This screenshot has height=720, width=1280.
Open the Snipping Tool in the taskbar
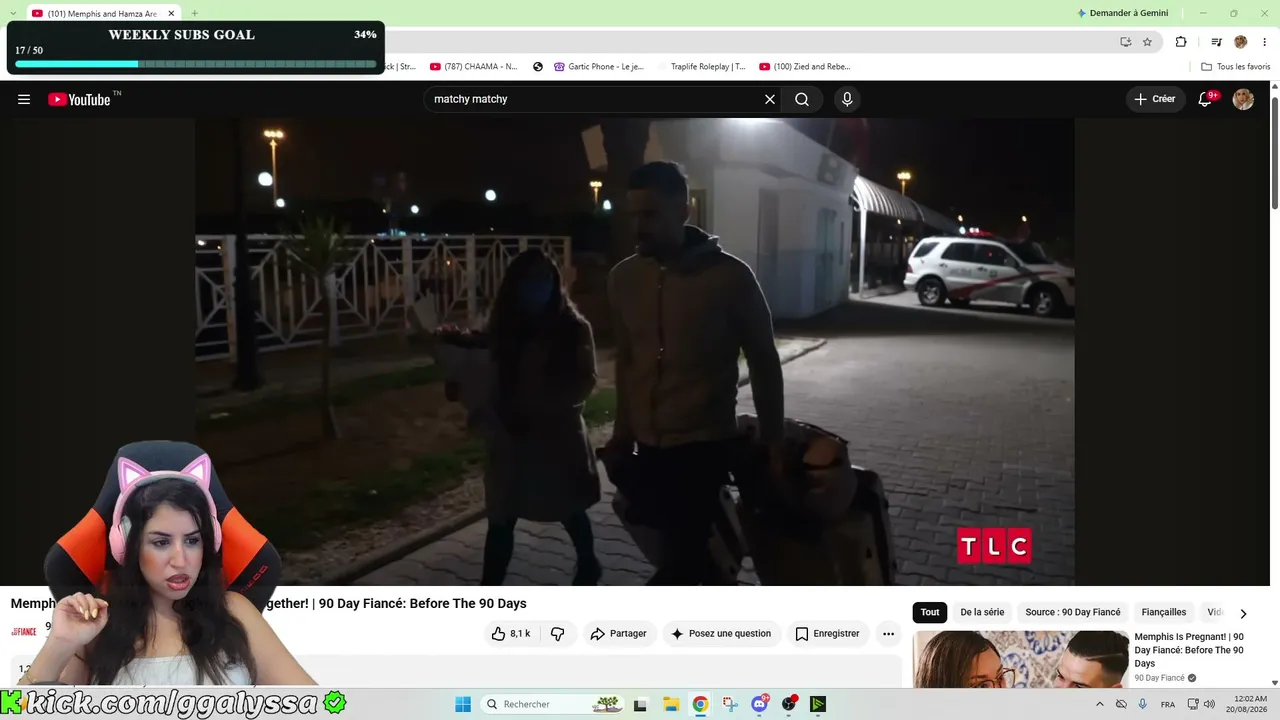coord(730,704)
